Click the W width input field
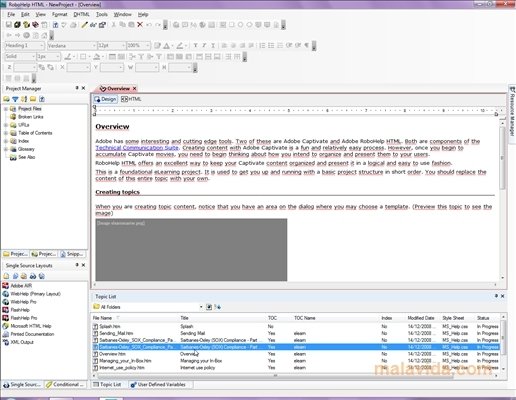This screenshot has height=400, width=516. [147, 67]
